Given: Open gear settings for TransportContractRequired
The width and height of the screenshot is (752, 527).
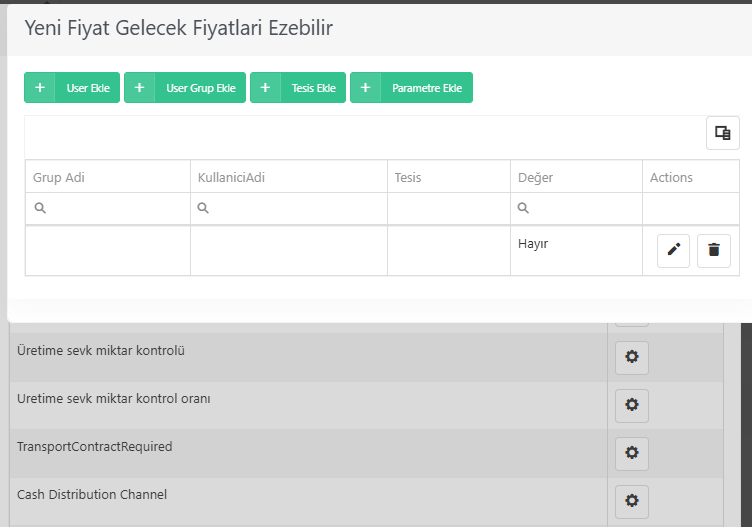Looking at the screenshot, I should 632,453.
